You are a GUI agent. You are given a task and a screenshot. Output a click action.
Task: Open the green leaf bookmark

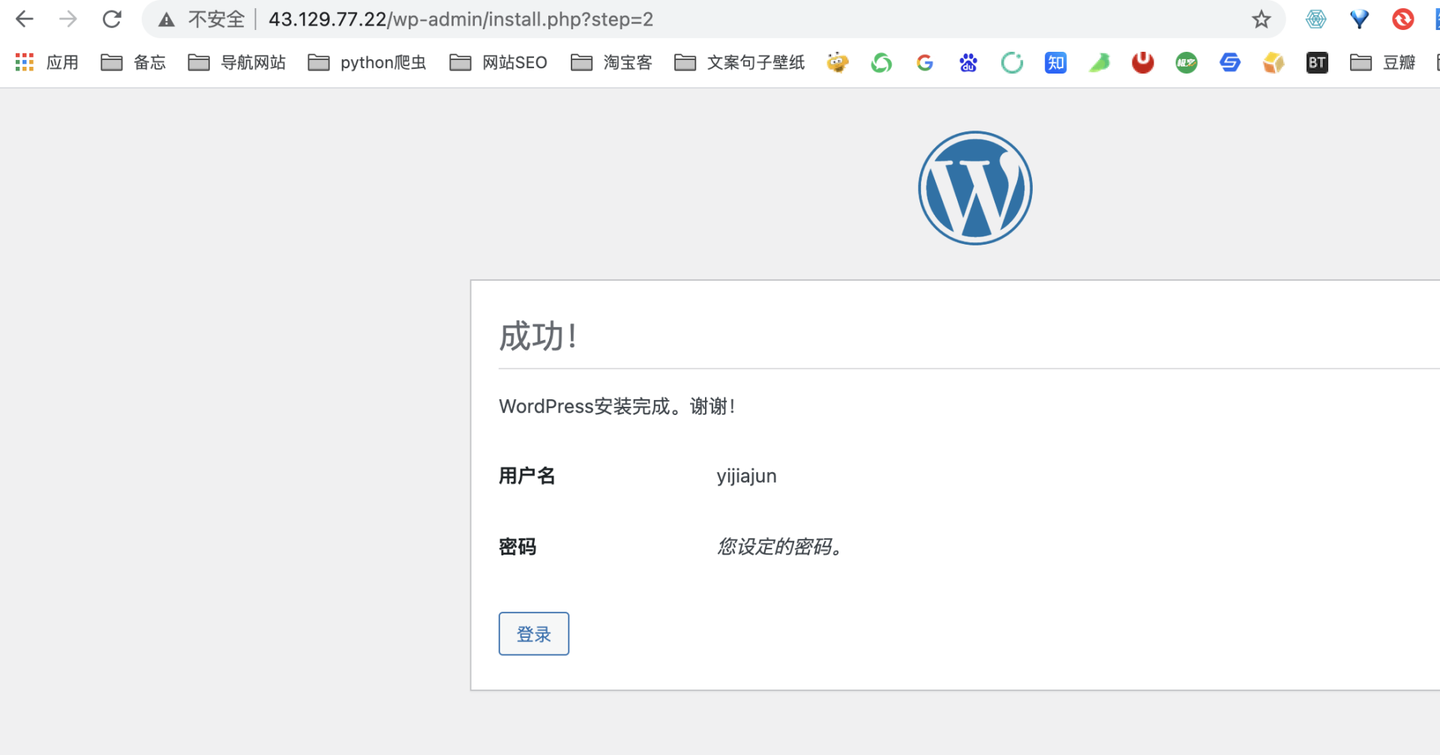click(x=1099, y=62)
